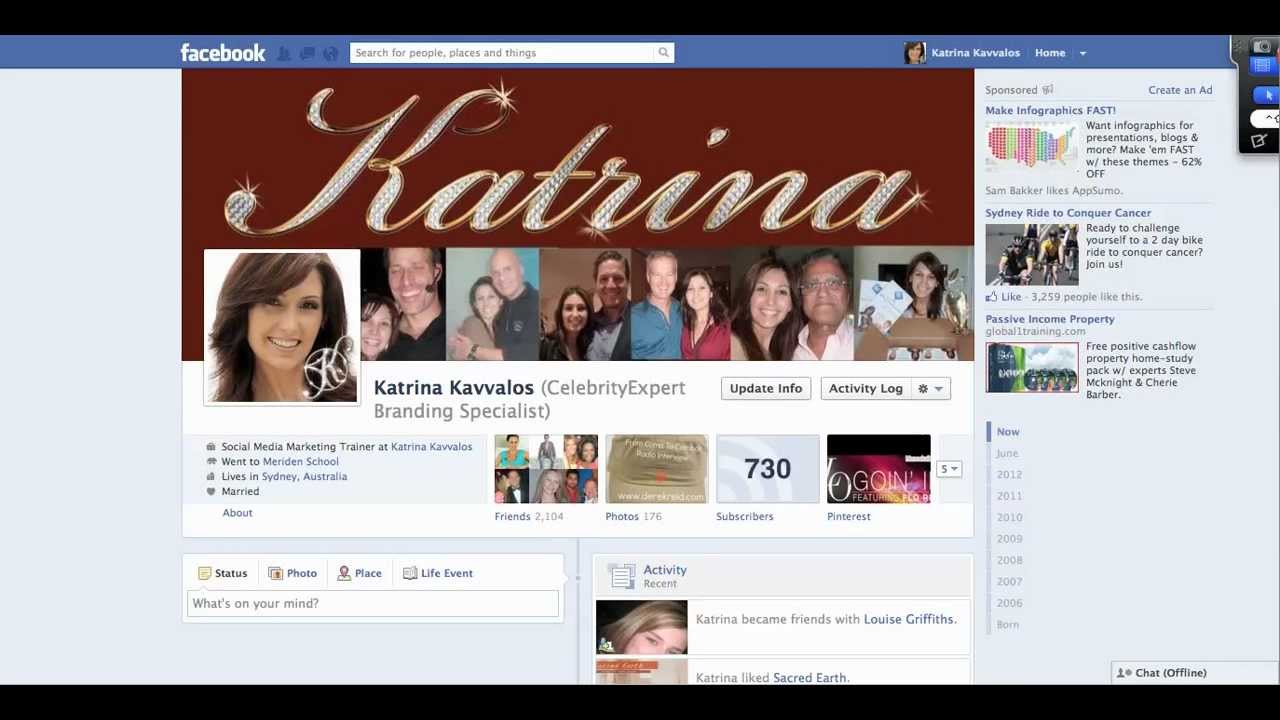
Task: Open Louise Griffiths profile link
Action: click(x=908, y=620)
